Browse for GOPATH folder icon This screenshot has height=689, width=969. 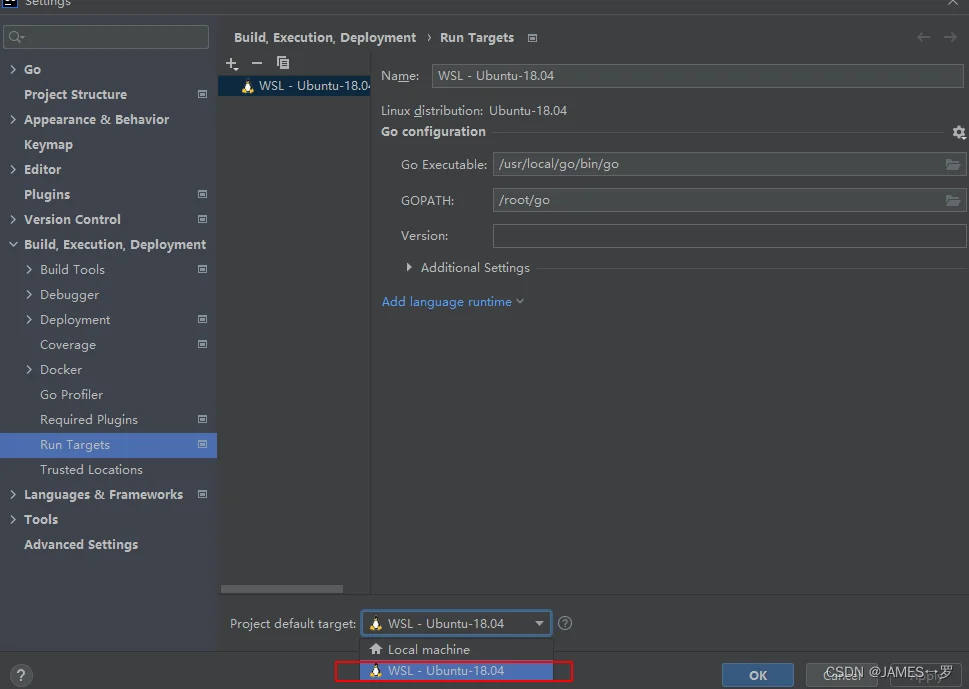pos(953,200)
